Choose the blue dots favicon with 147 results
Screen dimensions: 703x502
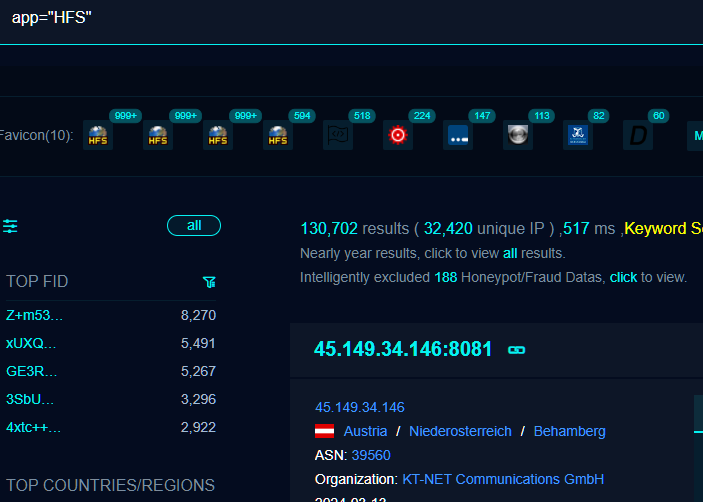click(x=458, y=135)
